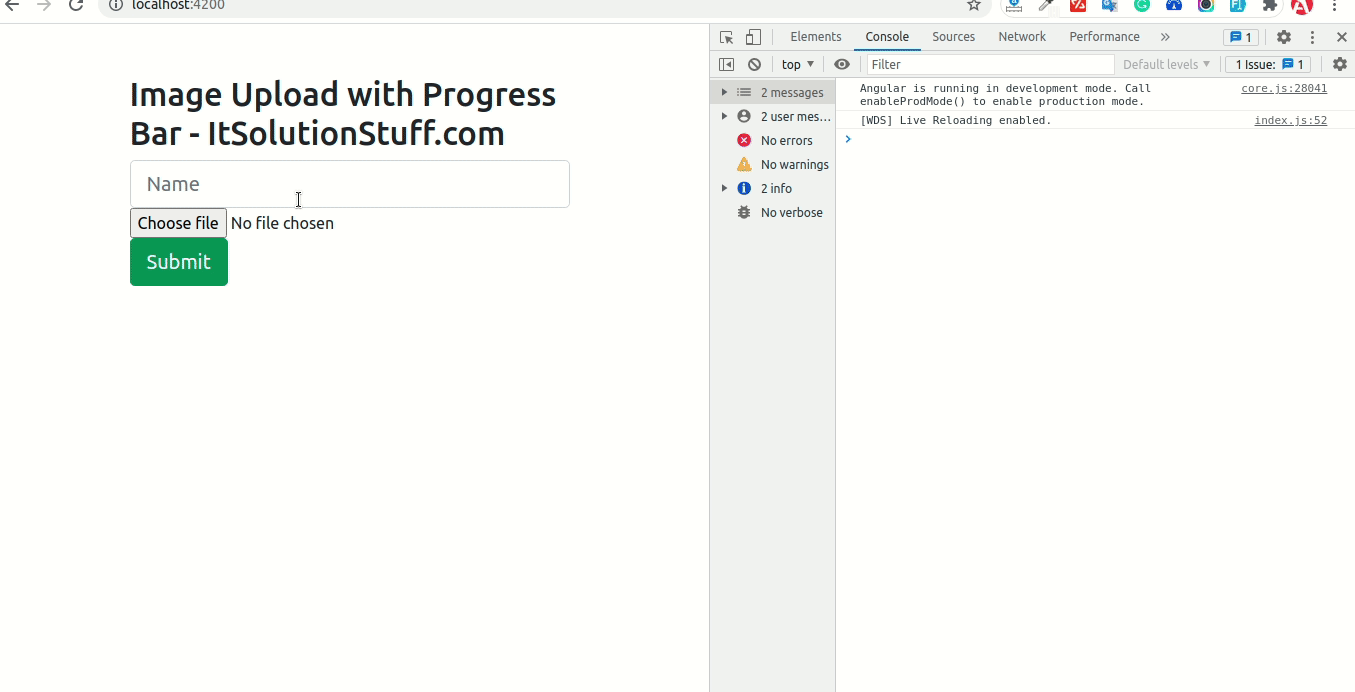Switch to the Sources tab
1355x692 pixels.
coord(953,36)
